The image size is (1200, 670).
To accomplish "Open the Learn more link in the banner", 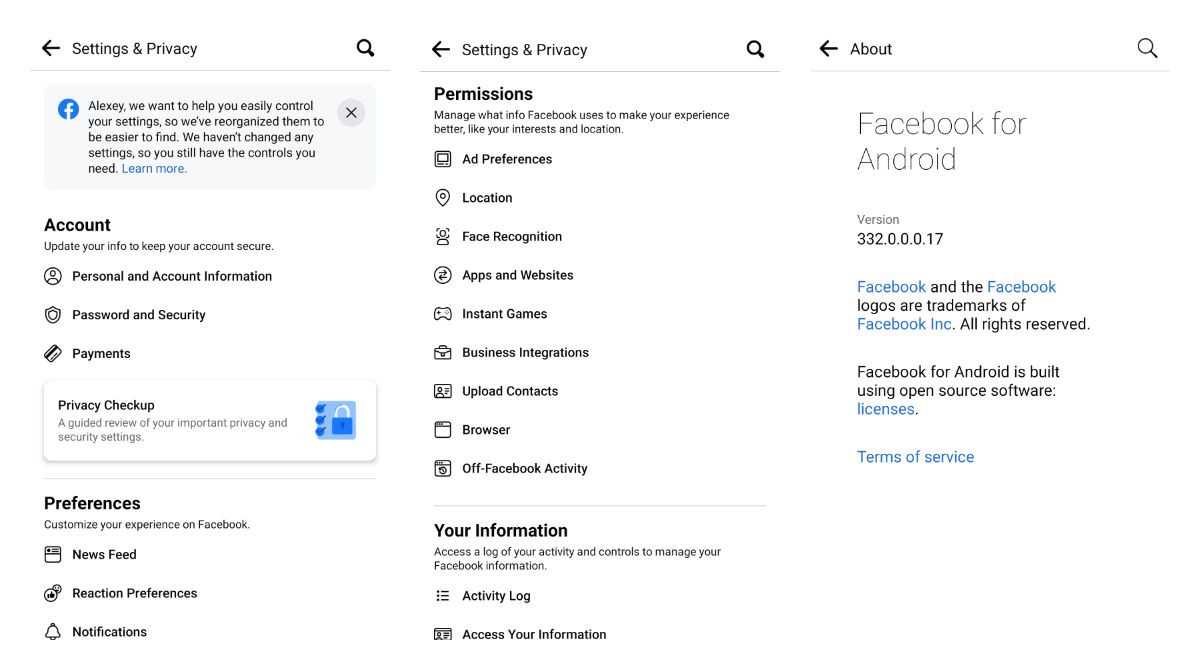I will [x=154, y=169].
